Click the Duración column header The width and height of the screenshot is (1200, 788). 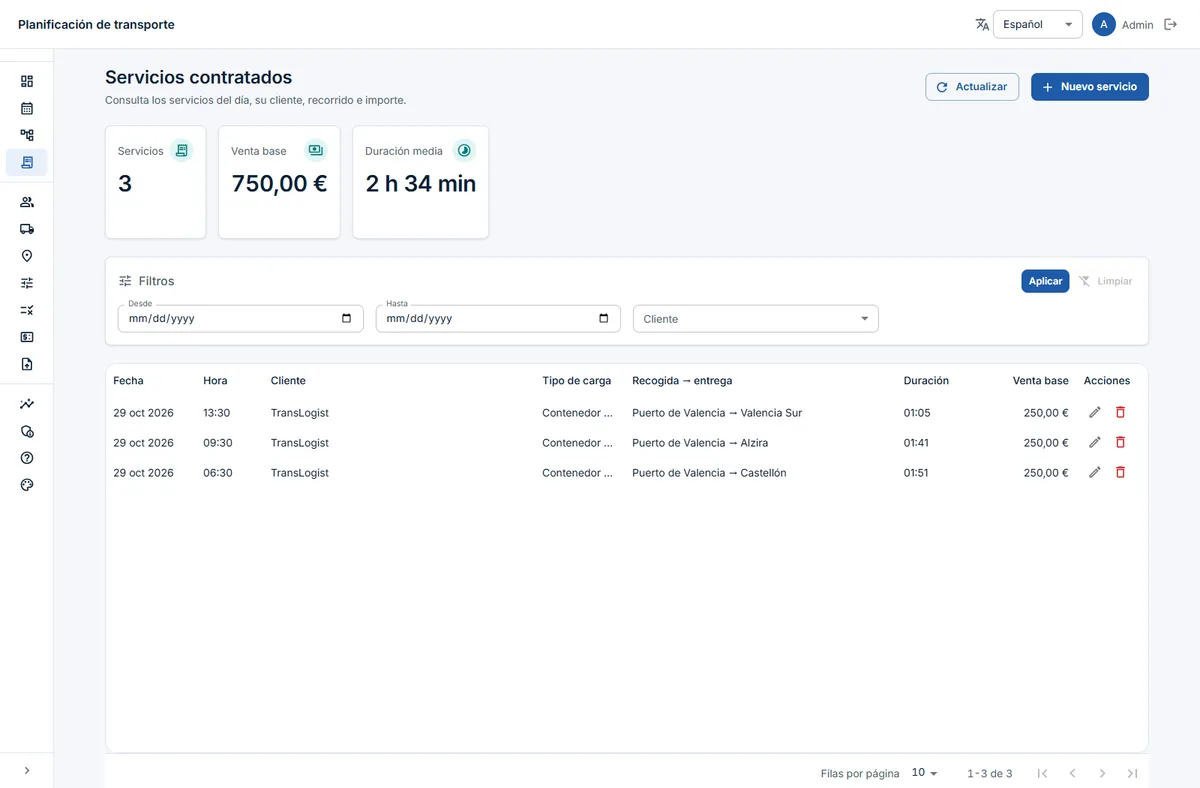[926, 381]
